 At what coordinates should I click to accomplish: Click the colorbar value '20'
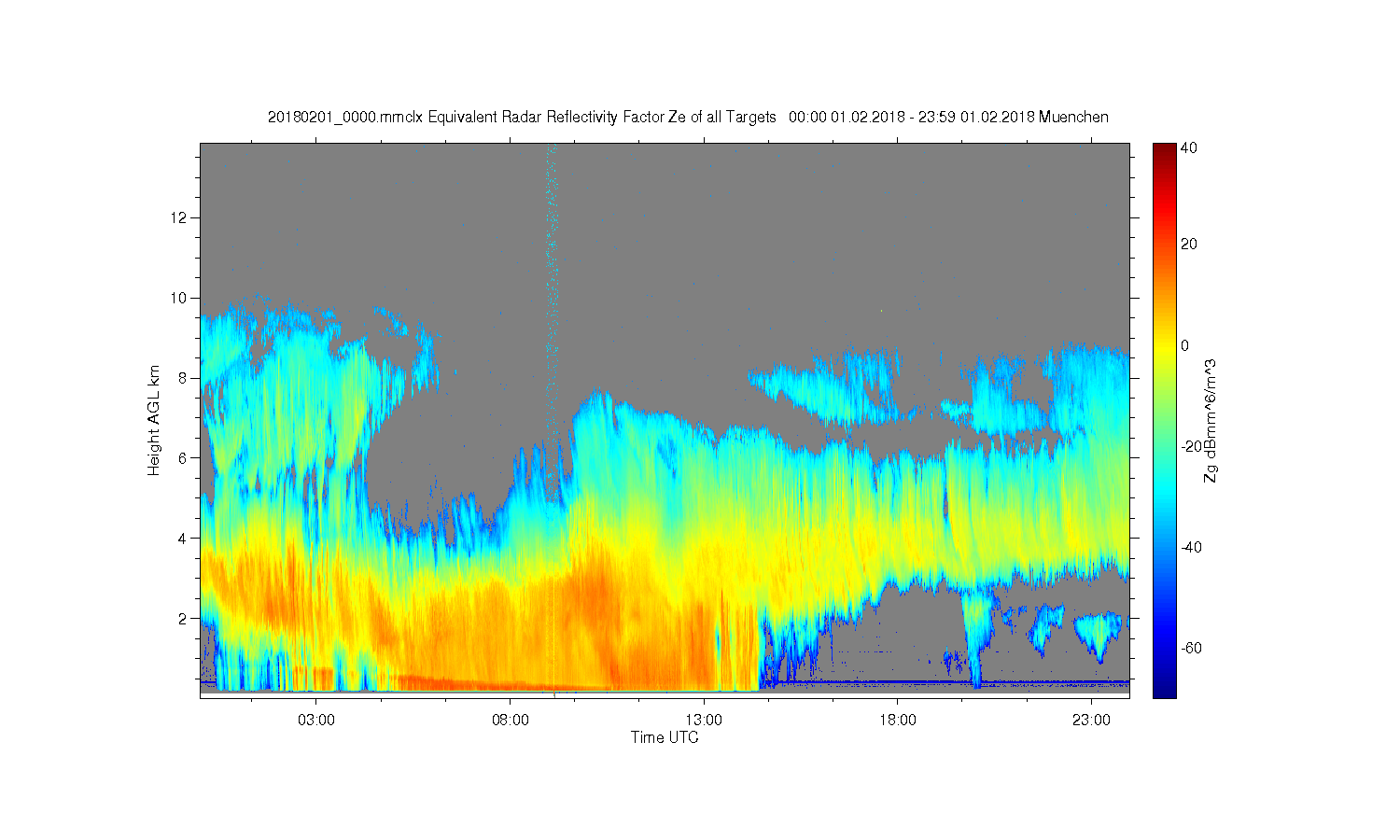tap(1189, 245)
